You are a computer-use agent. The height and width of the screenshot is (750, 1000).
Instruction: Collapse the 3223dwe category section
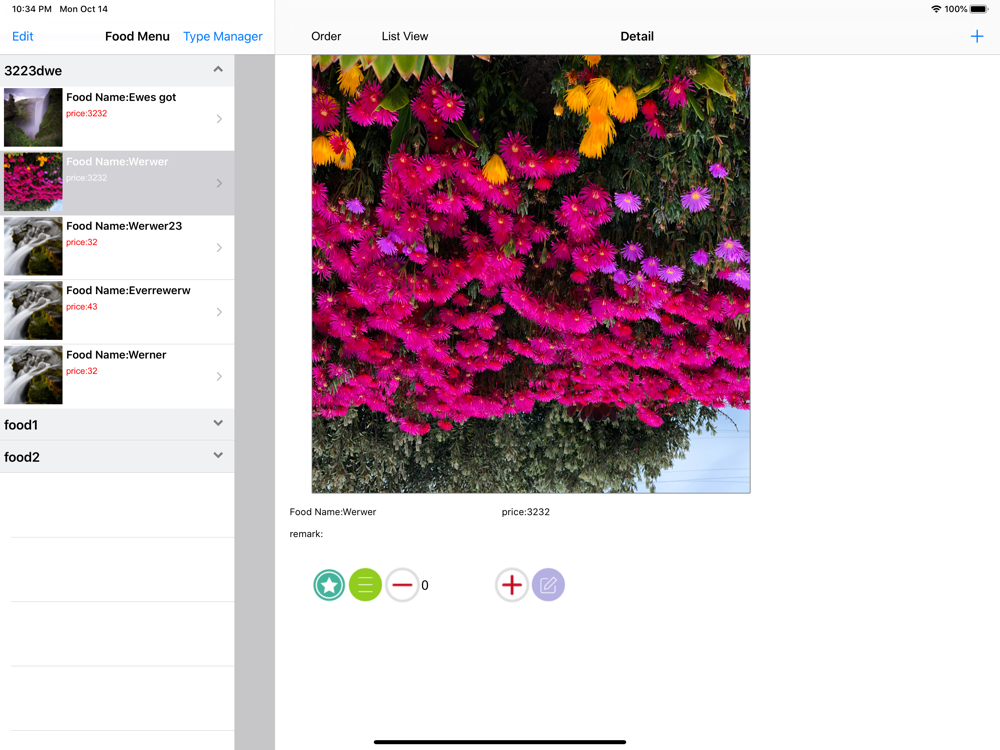click(218, 70)
